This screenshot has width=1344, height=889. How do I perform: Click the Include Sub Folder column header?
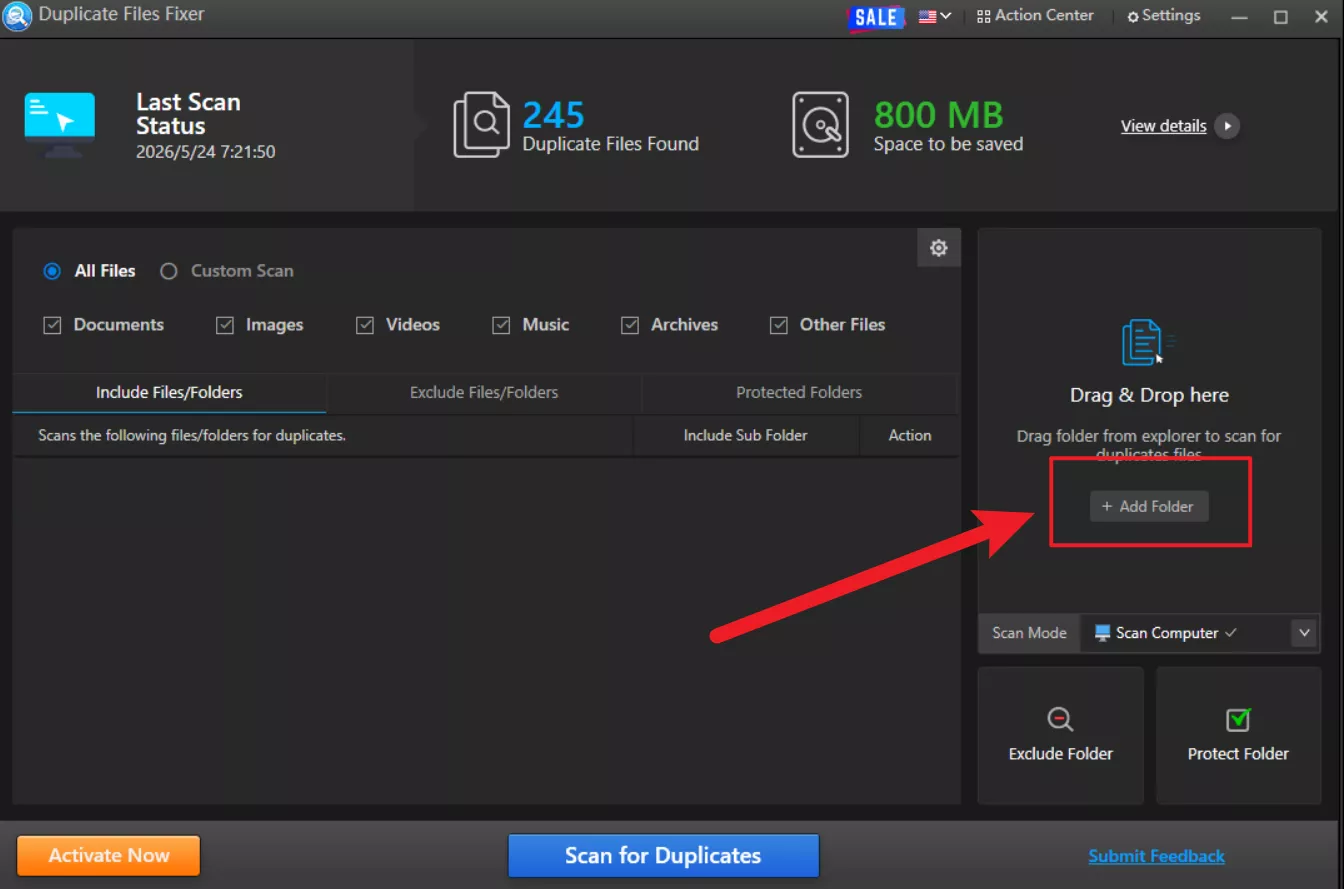746,436
